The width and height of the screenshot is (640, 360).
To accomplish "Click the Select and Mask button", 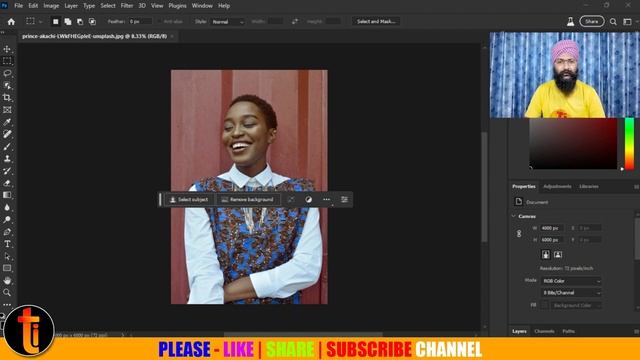I will tap(376, 21).
